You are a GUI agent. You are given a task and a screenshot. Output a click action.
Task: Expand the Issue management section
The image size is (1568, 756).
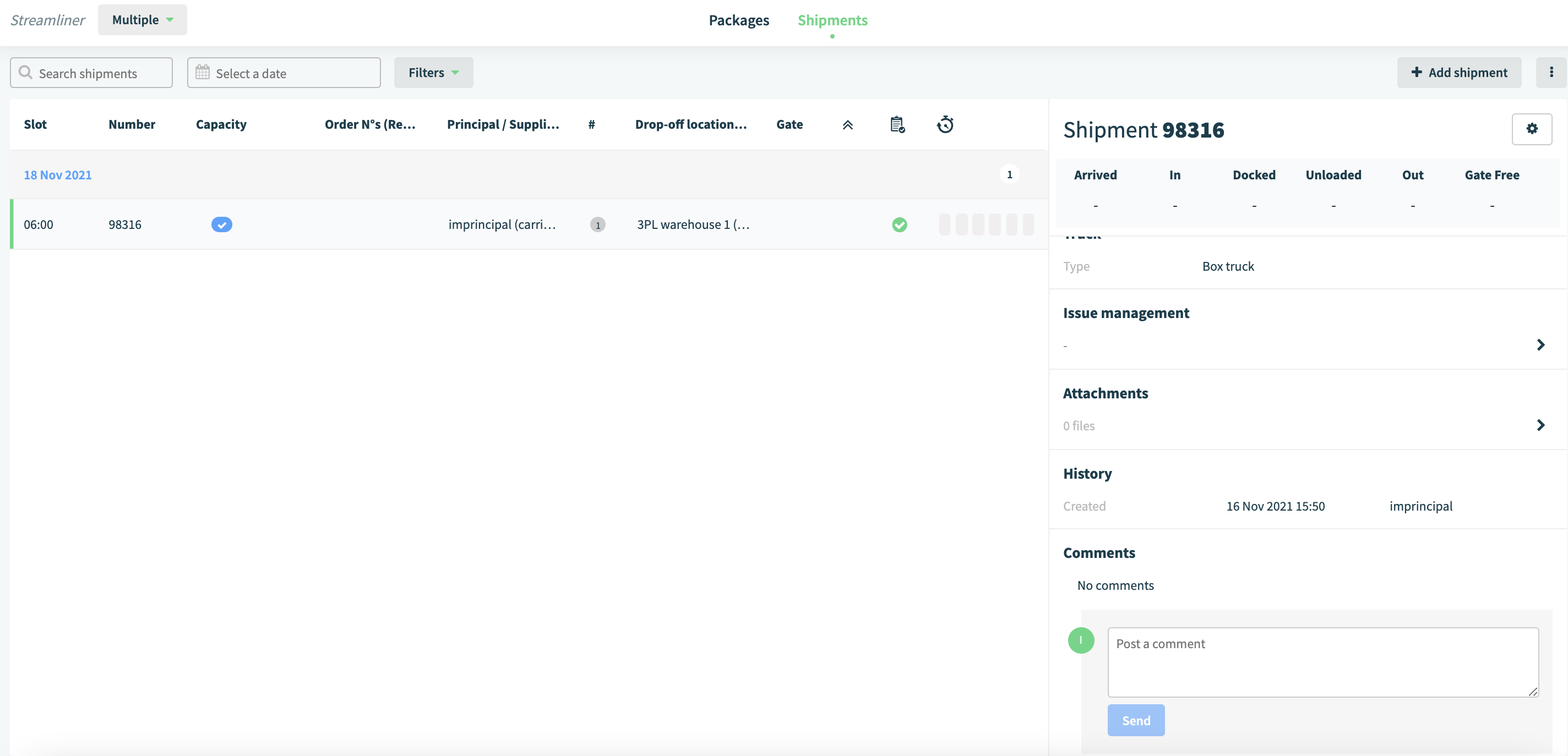tap(1540, 345)
